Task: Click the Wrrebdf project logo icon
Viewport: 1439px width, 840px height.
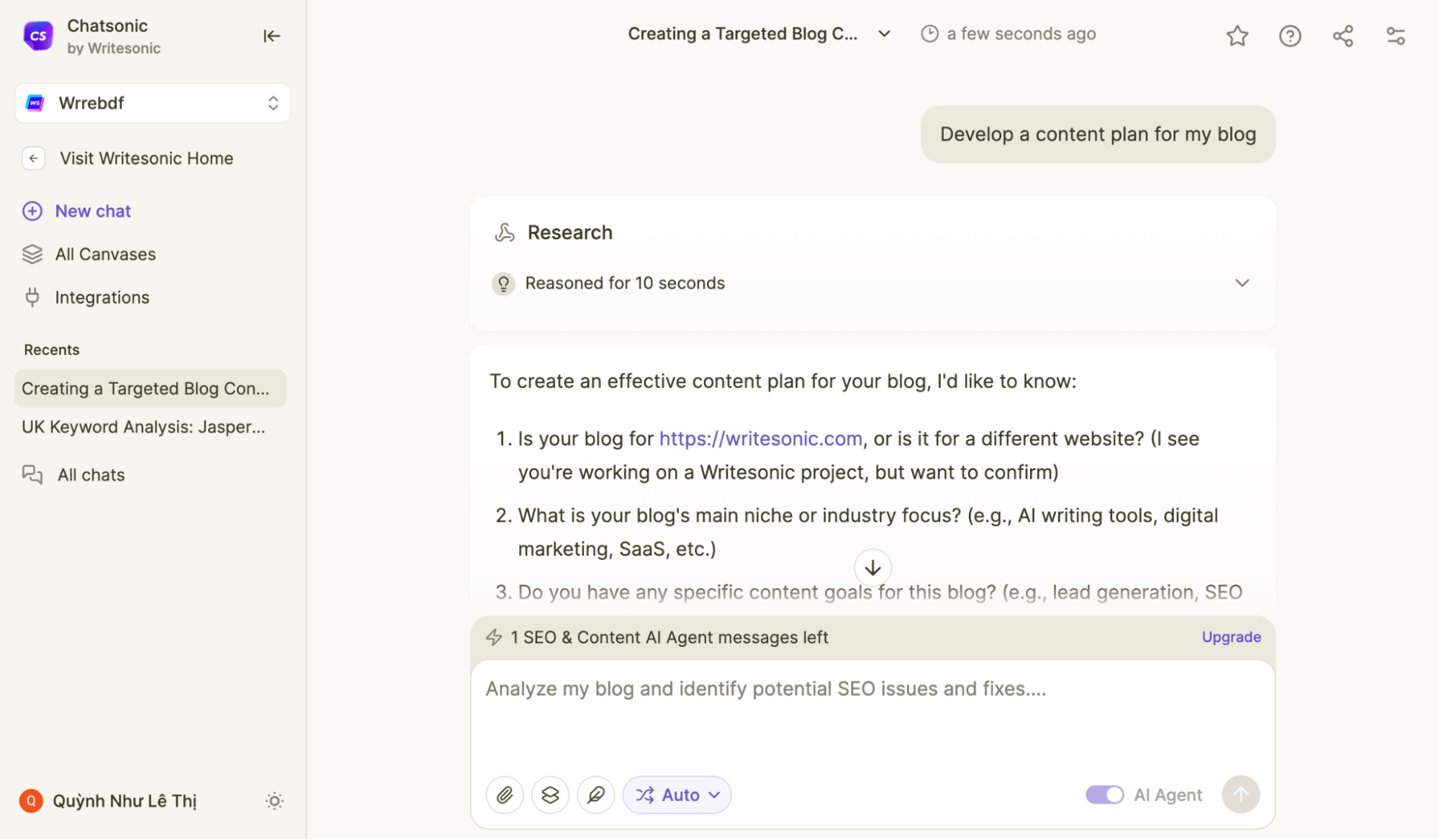Action: click(35, 103)
